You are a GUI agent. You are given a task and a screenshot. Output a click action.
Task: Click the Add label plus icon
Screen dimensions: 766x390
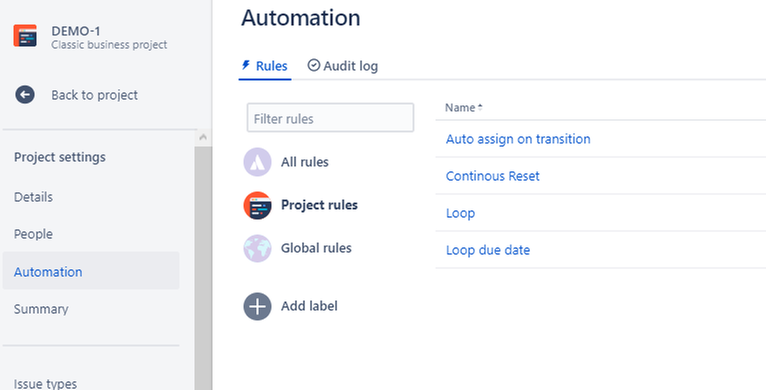tap(257, 306)
